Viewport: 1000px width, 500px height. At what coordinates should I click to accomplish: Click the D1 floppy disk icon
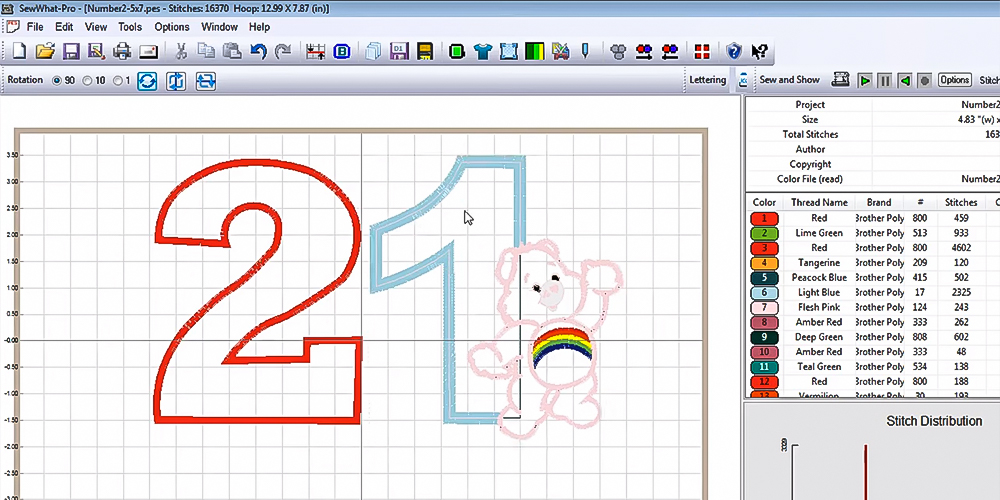pyautogui.click(x=399, y=51)
